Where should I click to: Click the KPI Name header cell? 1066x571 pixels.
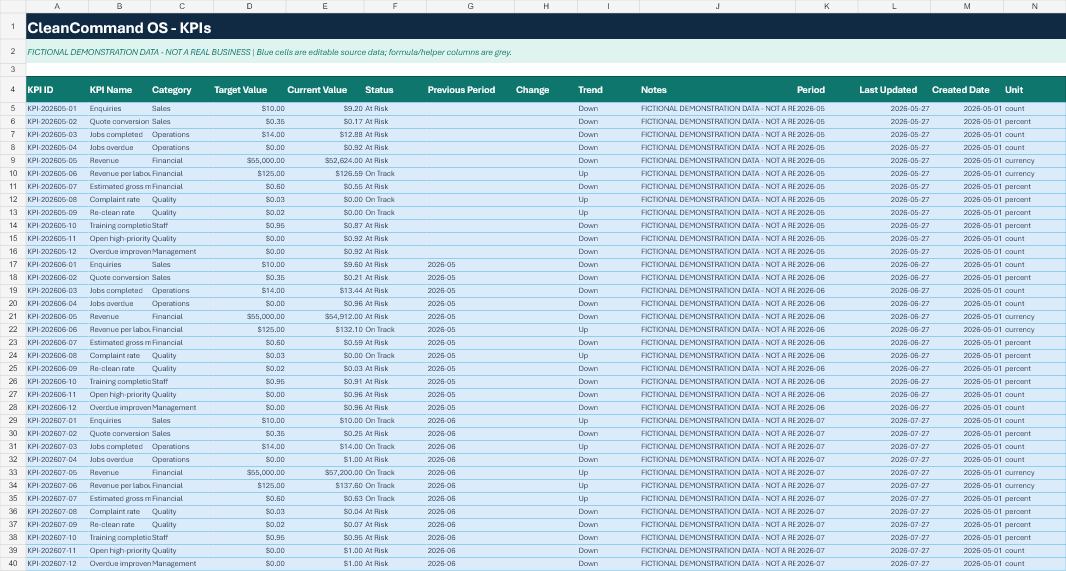coord(120,90)
